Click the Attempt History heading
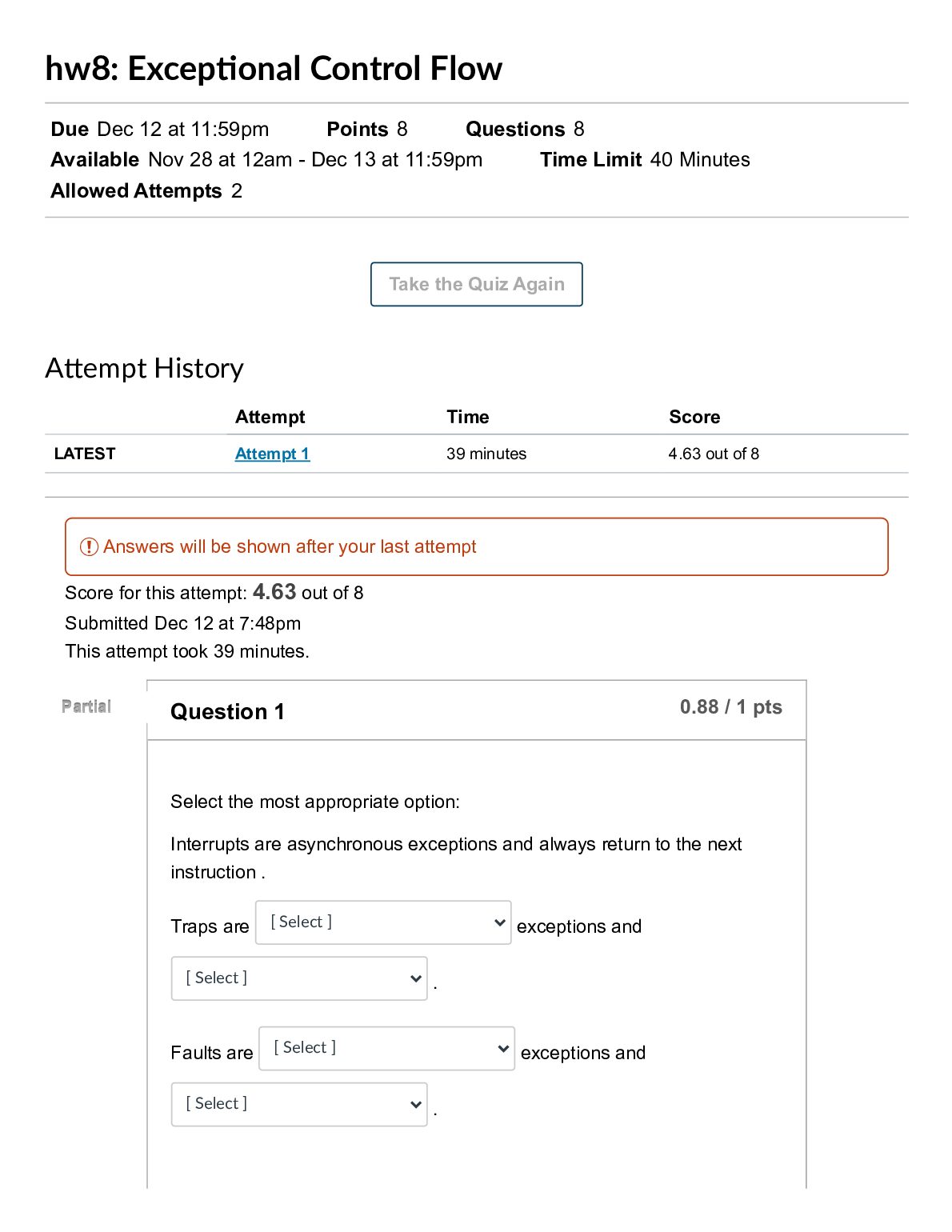The height and width of the screenshot is (1232, 952). pos(145,368)
